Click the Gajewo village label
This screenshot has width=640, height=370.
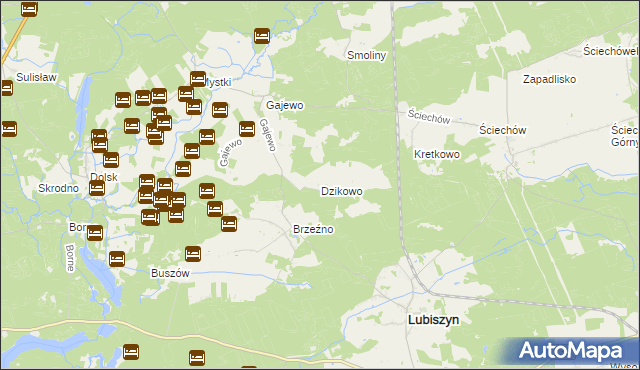(x=284, y=105)
